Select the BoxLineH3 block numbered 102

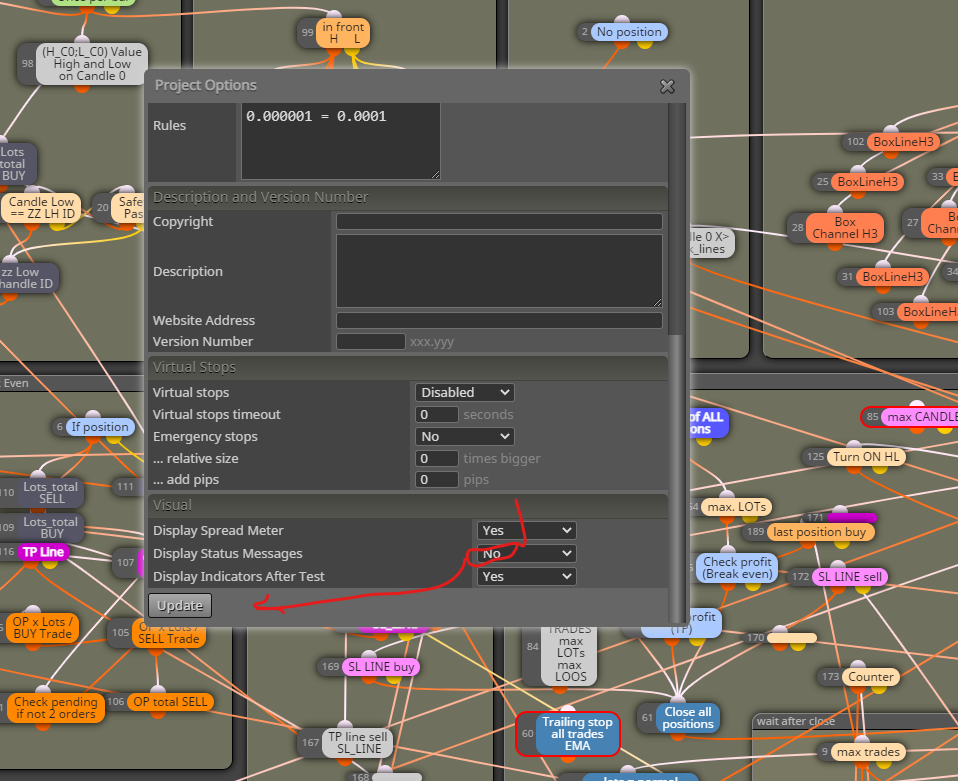903,142
